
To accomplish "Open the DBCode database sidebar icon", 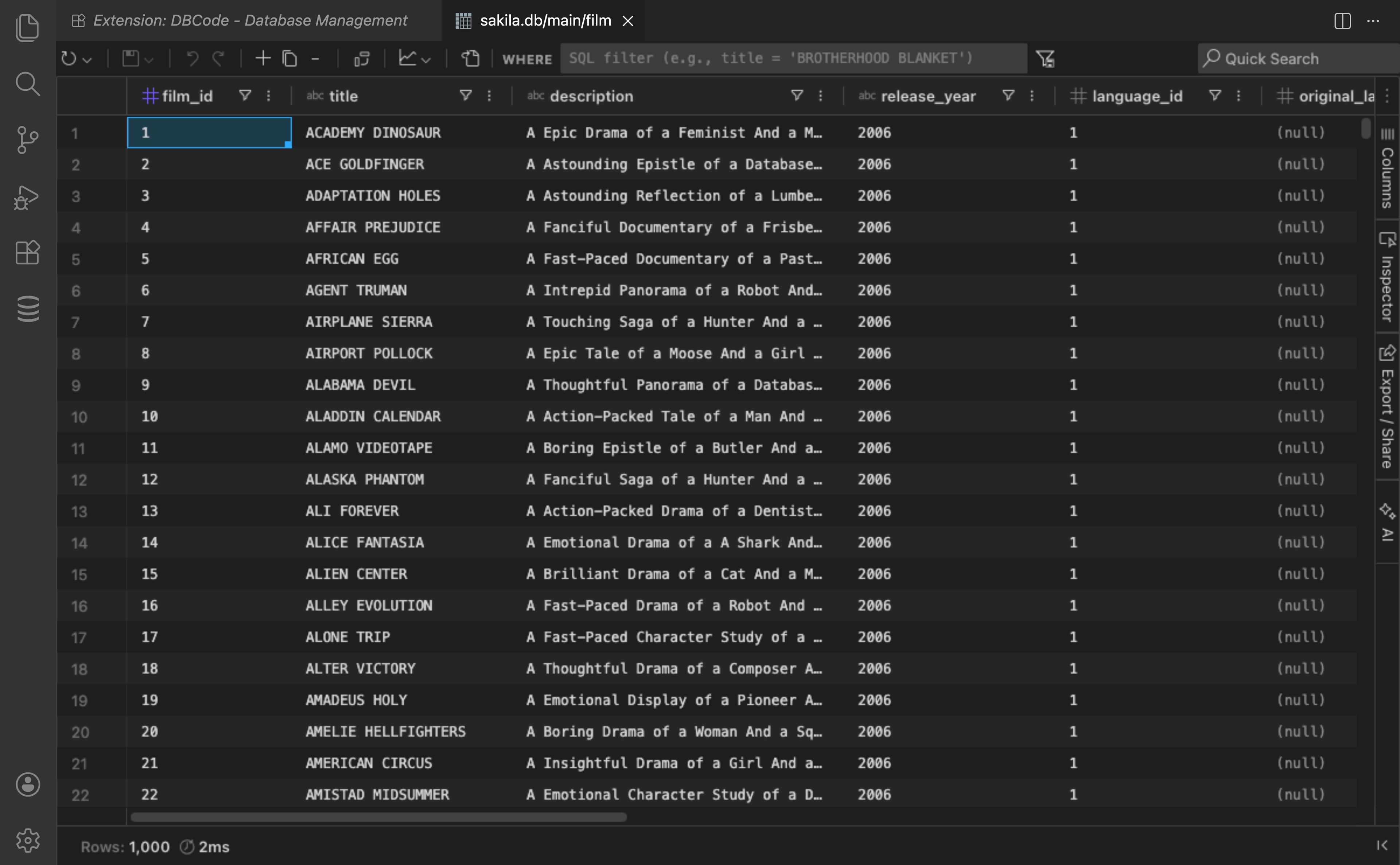I will (x=27, y=309).
